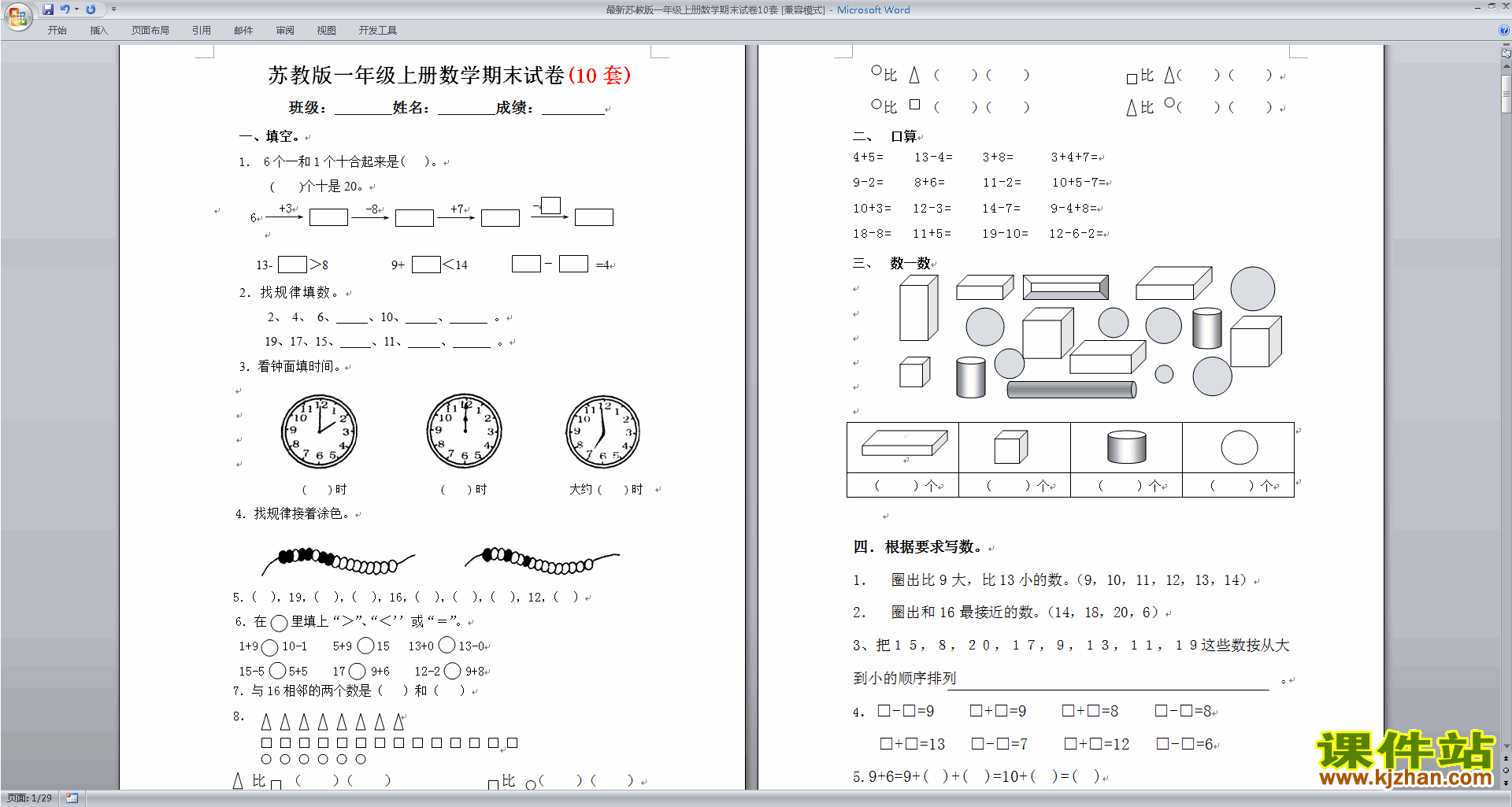Click the cylinder picture in the table
This screenshot has width=1512, height=807.
coord(1126,446)
